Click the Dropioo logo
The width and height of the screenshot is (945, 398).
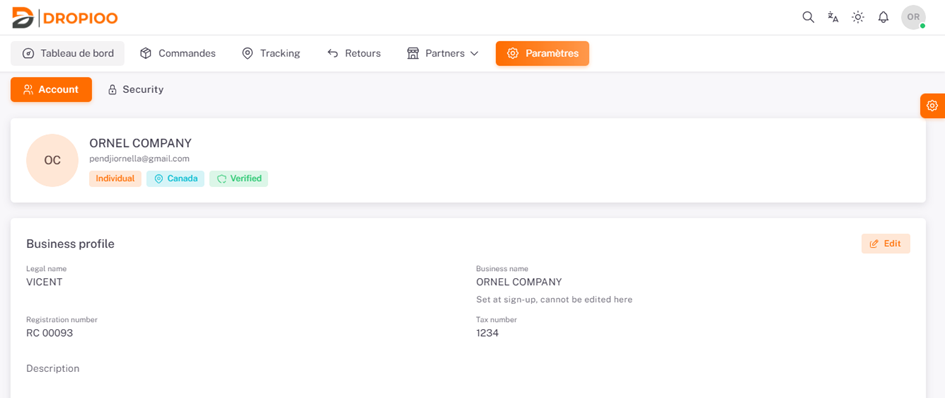click(x=64, y=17)
